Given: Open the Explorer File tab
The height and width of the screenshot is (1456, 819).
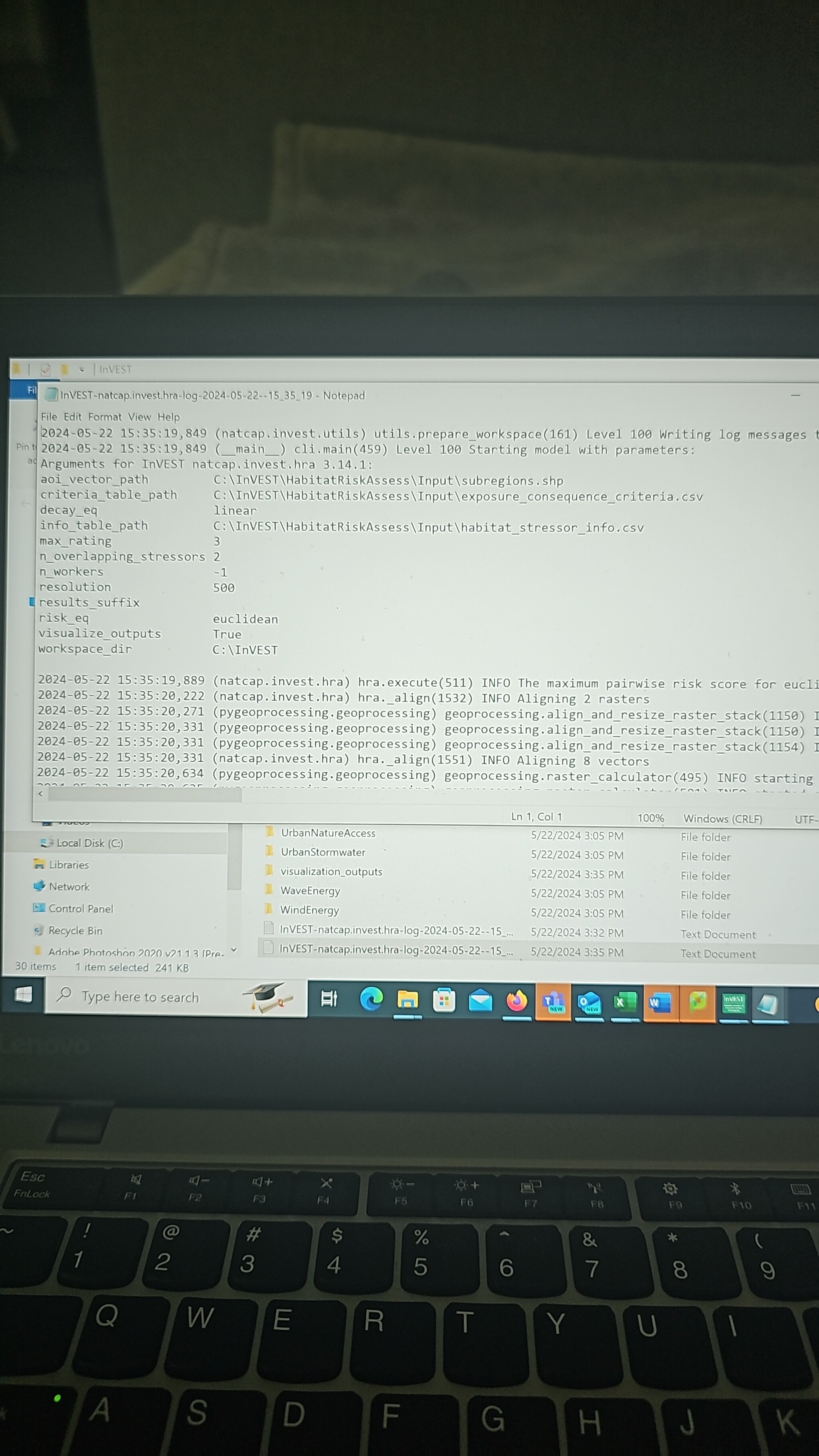Looking at the screenshot, I should pyautogui.click(x=24, y=390).
